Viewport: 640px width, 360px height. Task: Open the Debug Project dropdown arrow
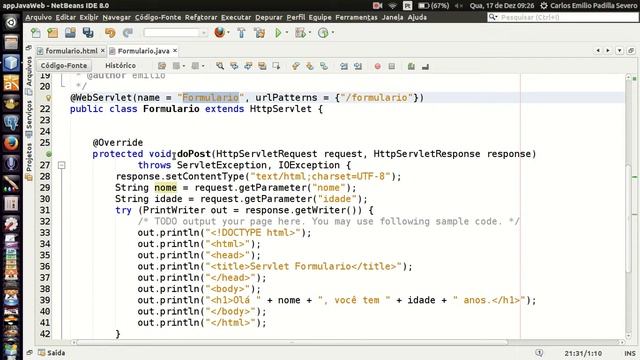(x=310, y=33)
